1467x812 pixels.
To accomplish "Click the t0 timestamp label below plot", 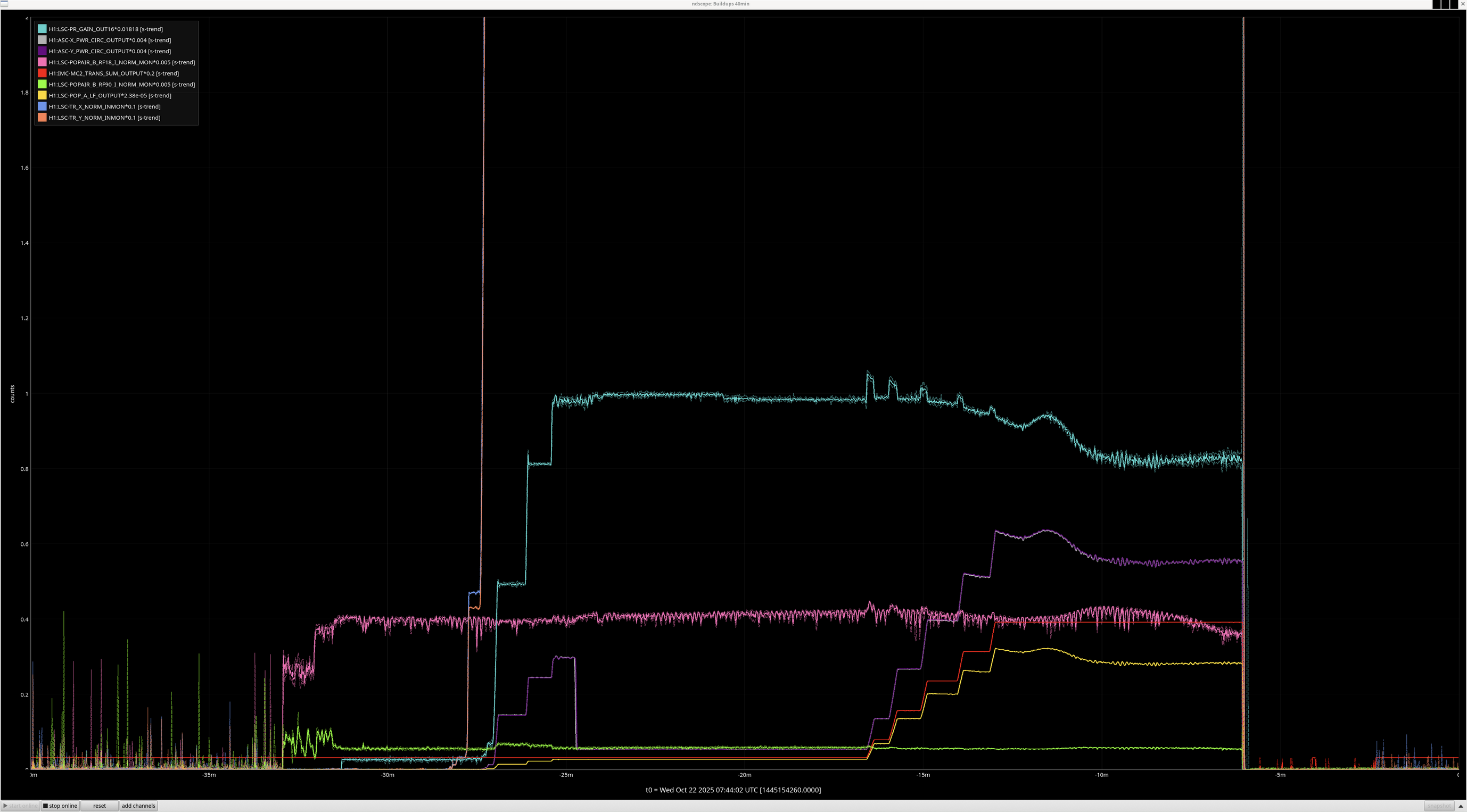I will pyautogui.click(x=733, y=790).
